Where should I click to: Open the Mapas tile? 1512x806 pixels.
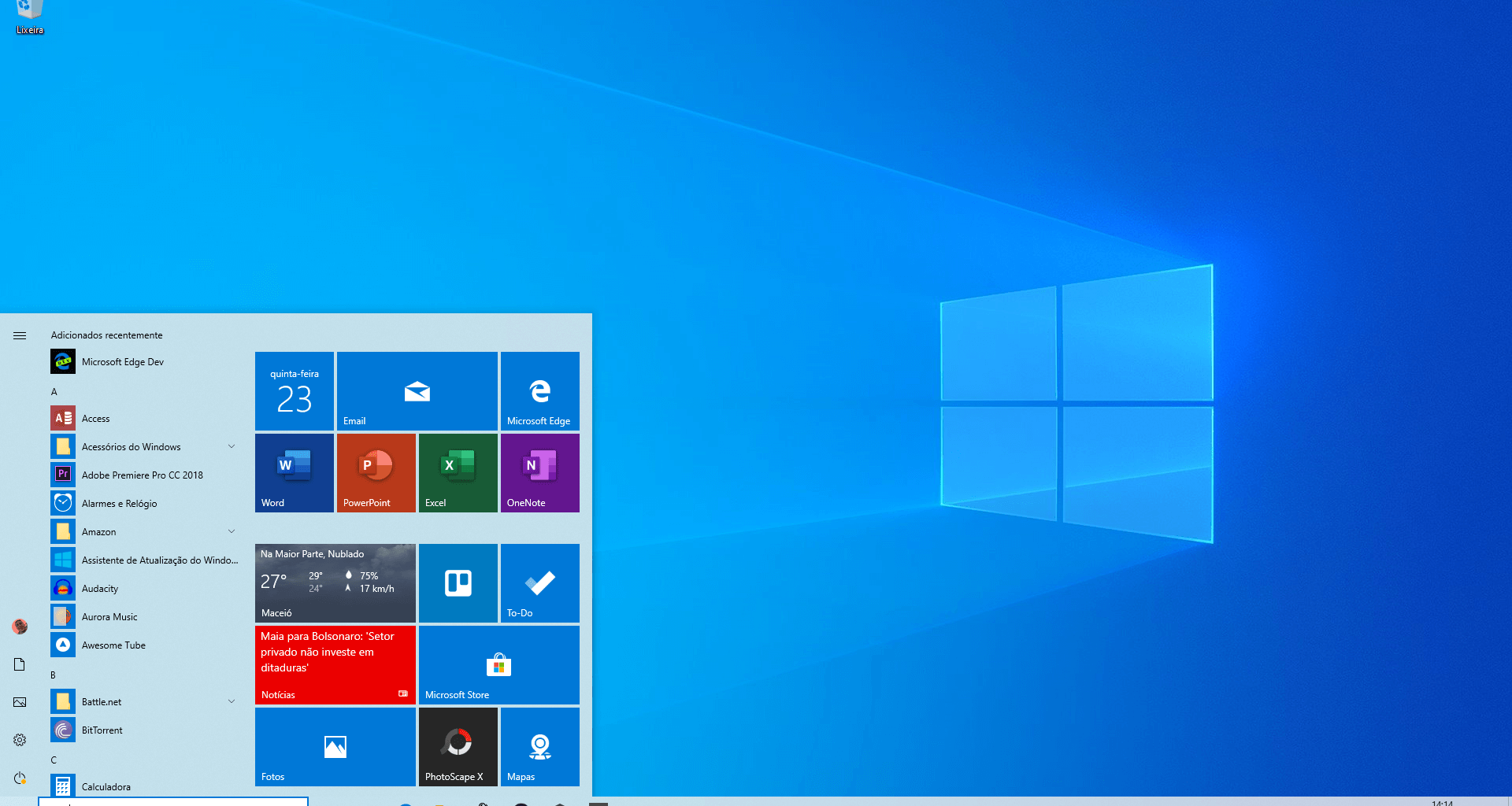click(539, 746)
